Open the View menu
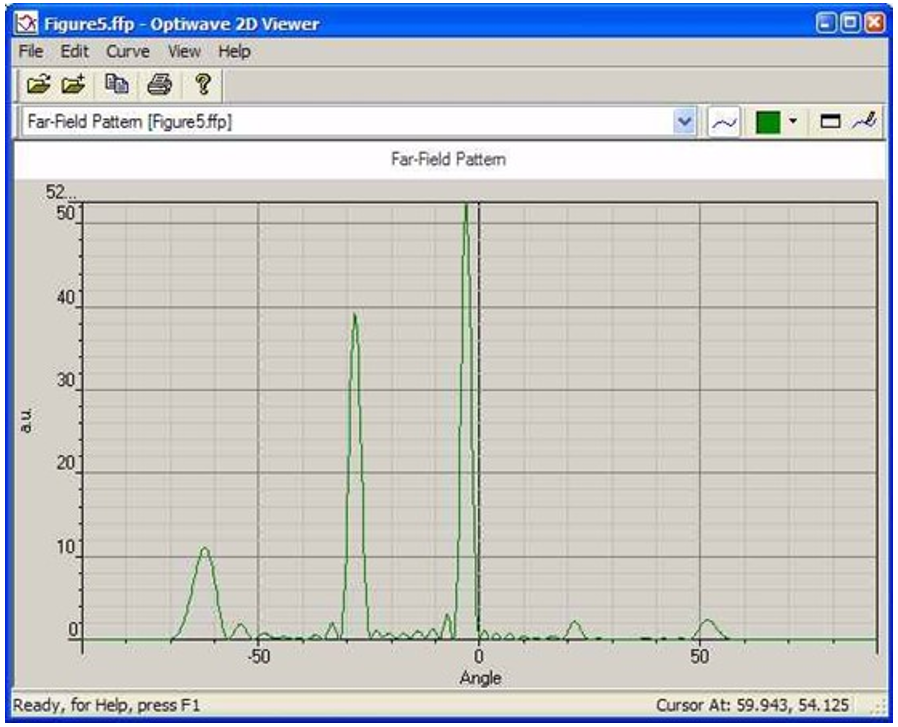898x727 pixels. 184,51
